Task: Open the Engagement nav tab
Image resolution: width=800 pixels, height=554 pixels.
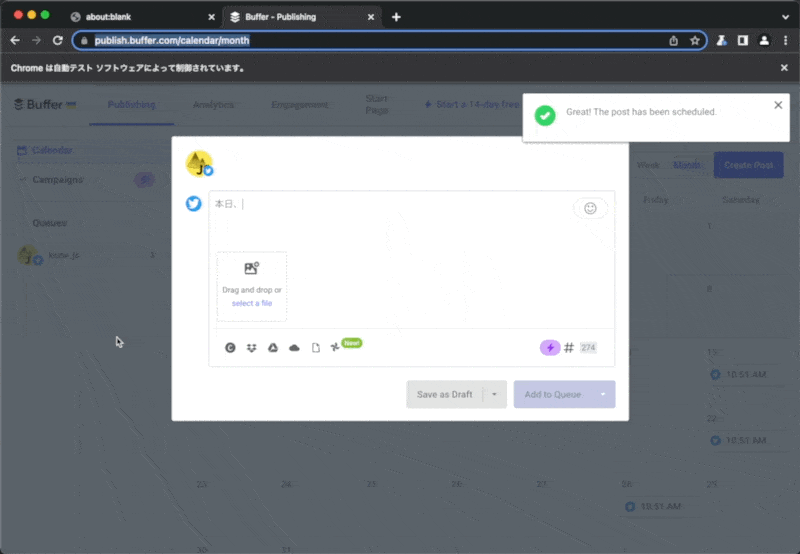Action: click(299, 105)
